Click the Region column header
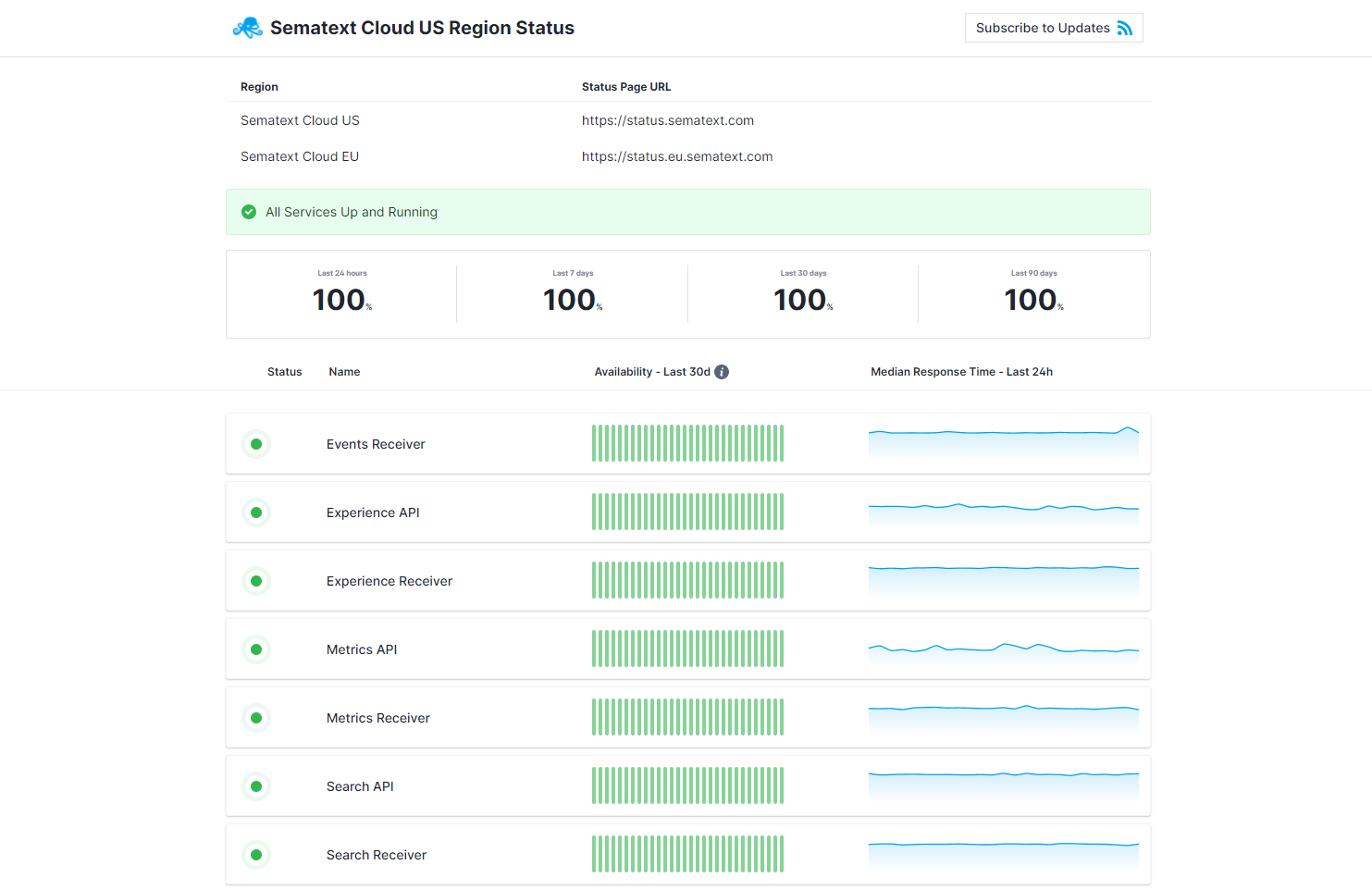 (259, 87)
